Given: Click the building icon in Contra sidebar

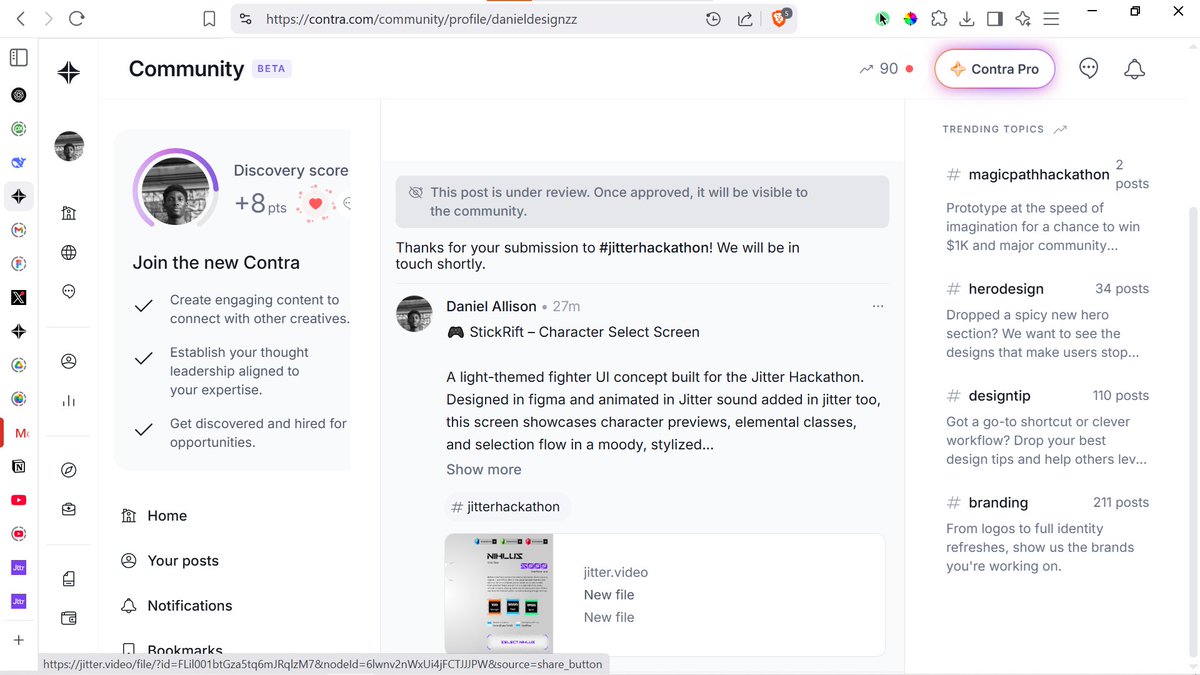Looking at the screenshot, I should tap(69, 213).
